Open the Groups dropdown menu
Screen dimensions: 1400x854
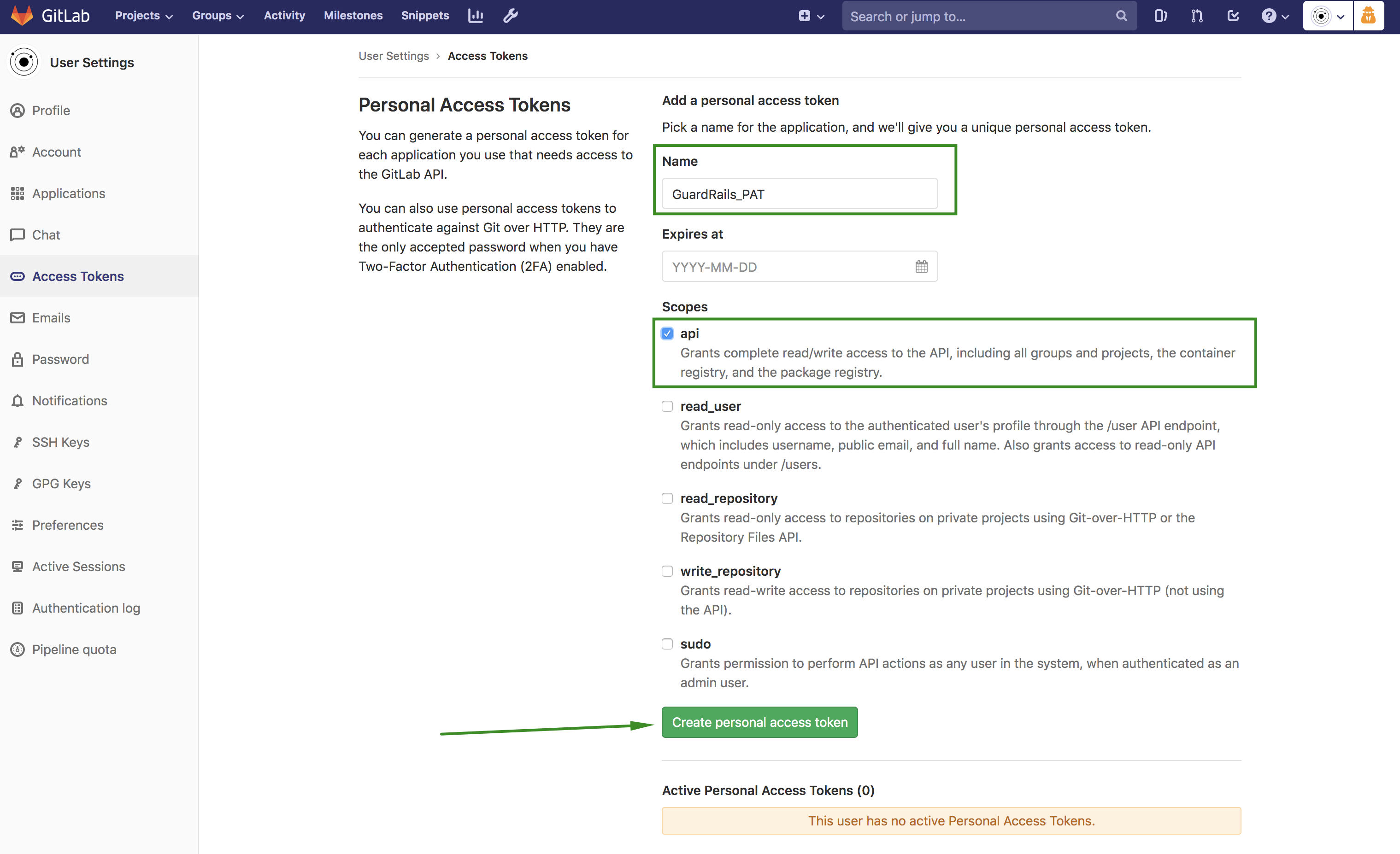coord(217,15)
